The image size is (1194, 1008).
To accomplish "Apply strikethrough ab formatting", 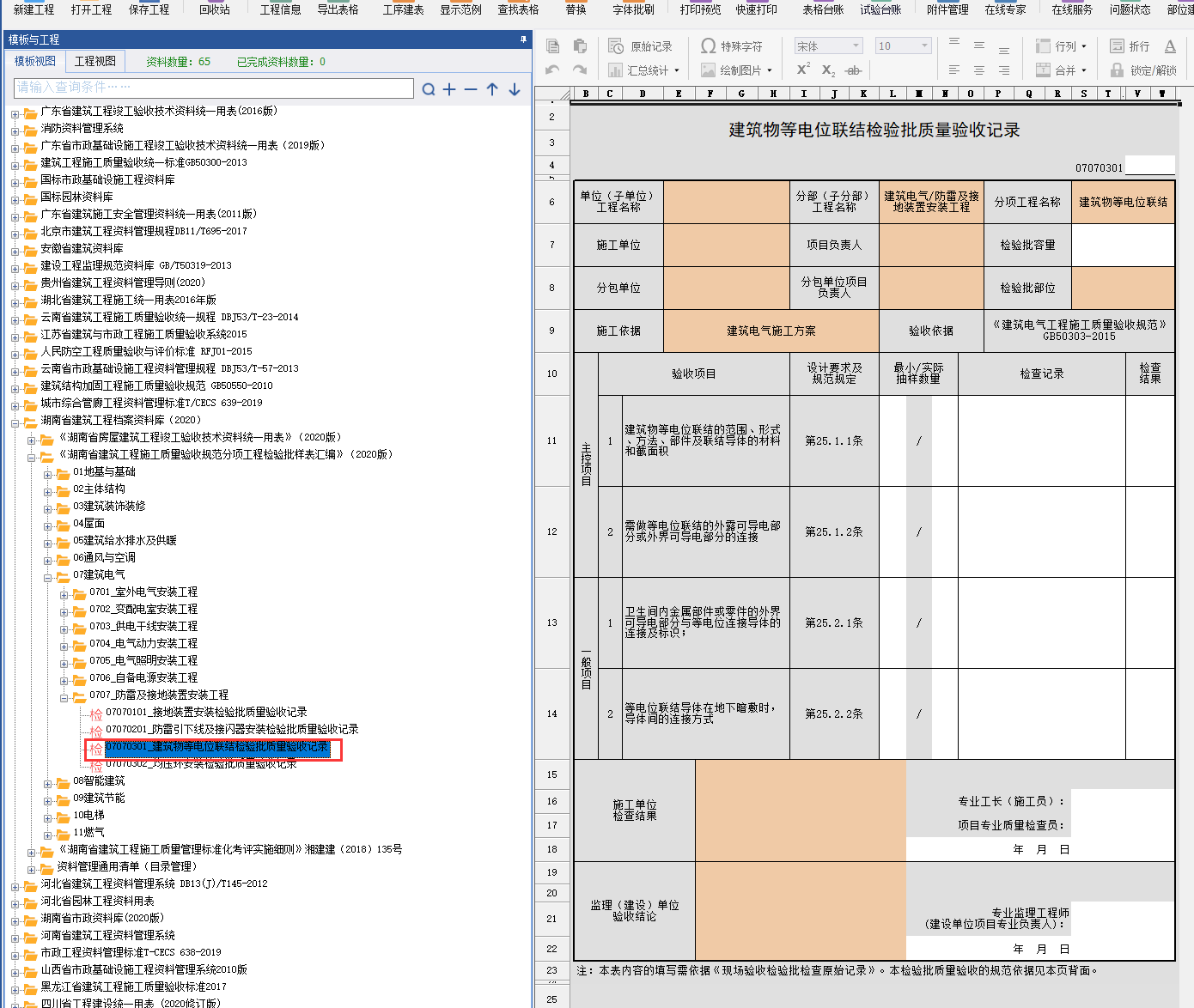I will [x=853, y=70].
